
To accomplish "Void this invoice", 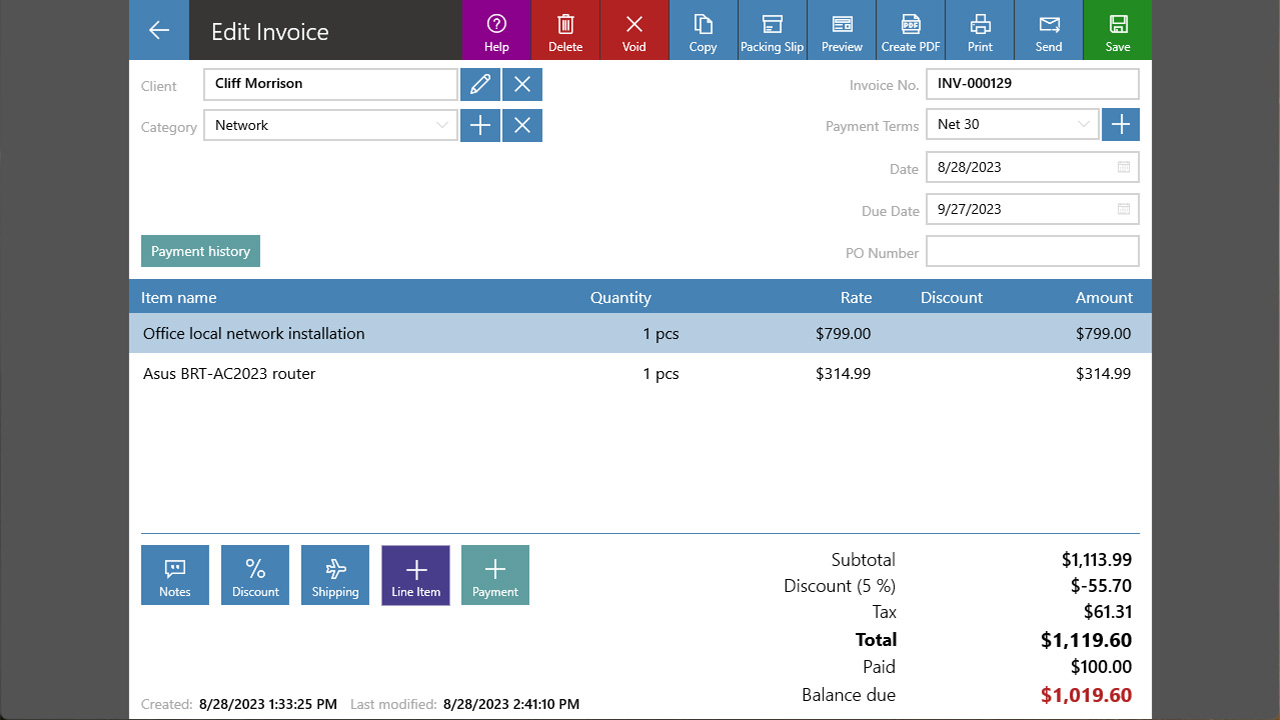I will click(x=634, y=30).
